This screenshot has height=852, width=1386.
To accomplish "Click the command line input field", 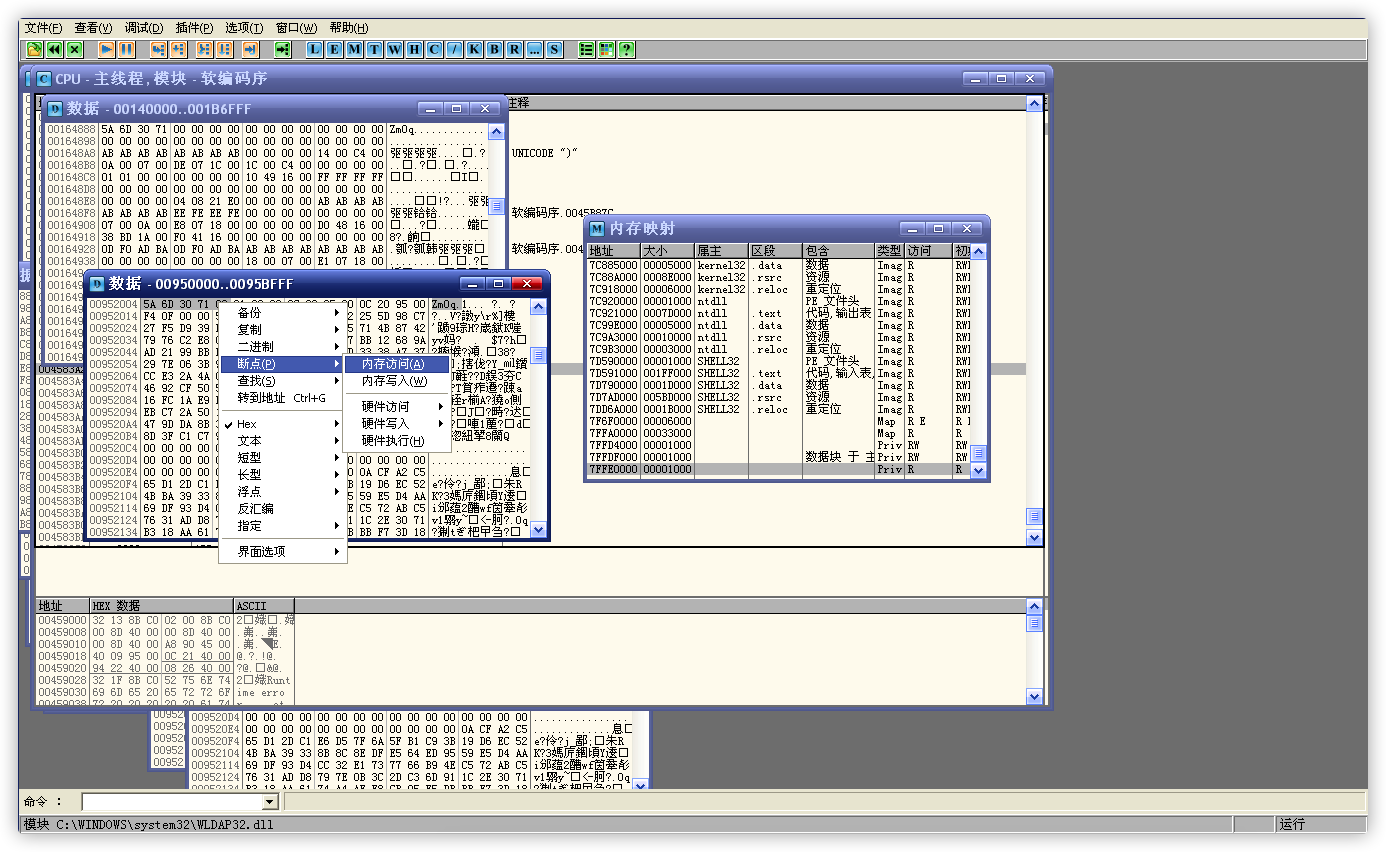I will coord(171,802).
